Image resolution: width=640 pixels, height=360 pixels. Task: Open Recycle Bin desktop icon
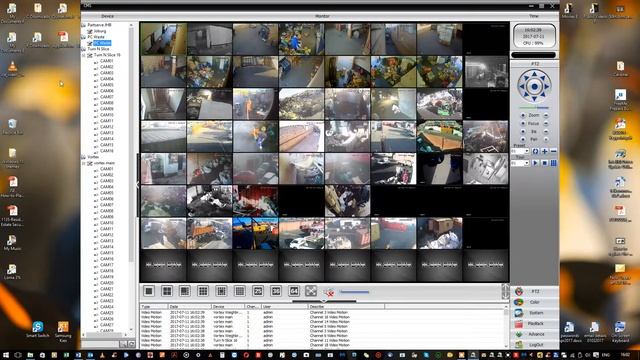(12, 126)
